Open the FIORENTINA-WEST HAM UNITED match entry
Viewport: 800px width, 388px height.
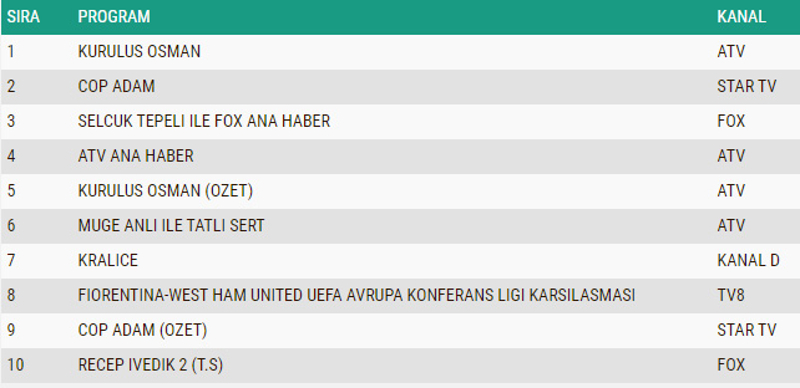tap(356, 295)
